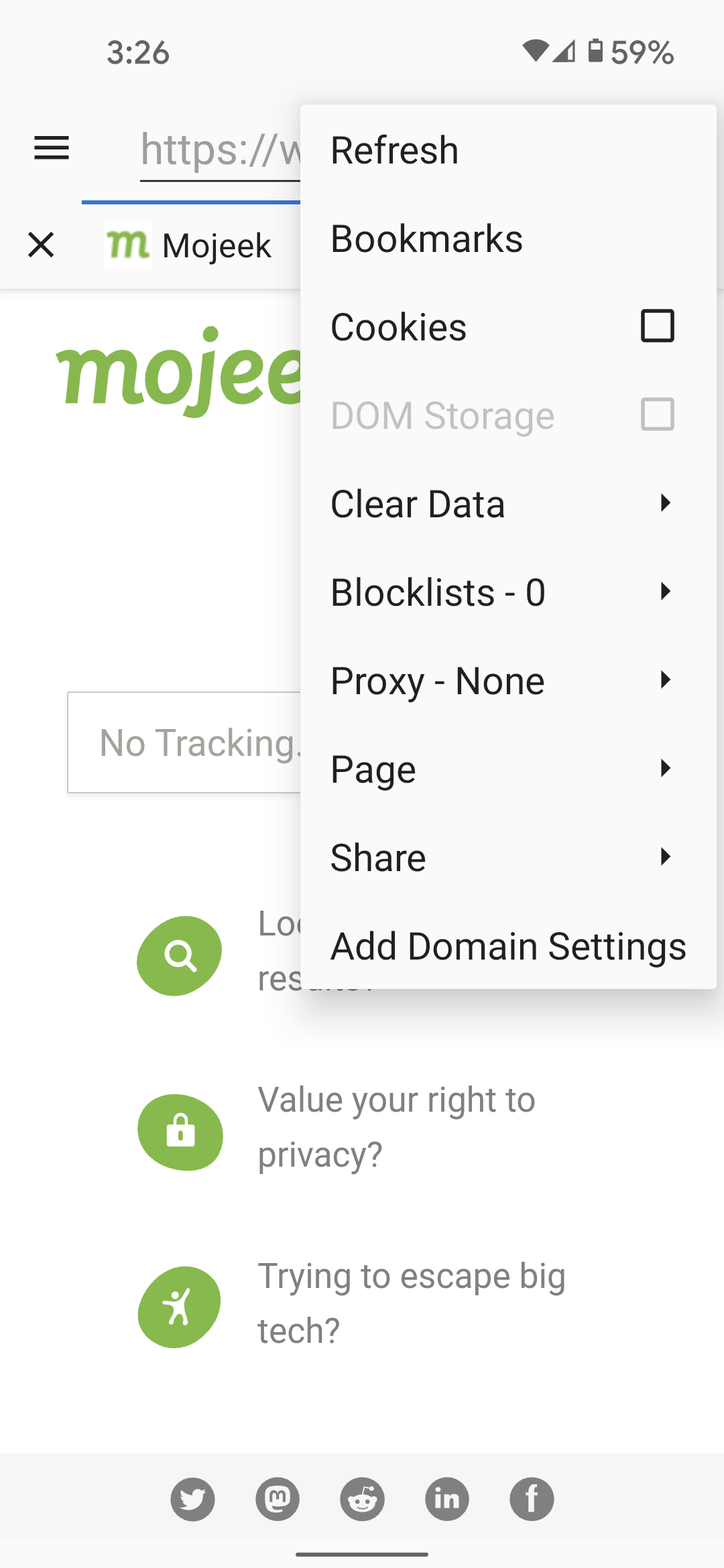This screenshot has height=1568, width=724.
Task: Tap the Twitter icon in footer
Action: click(x=192, y=1499)
